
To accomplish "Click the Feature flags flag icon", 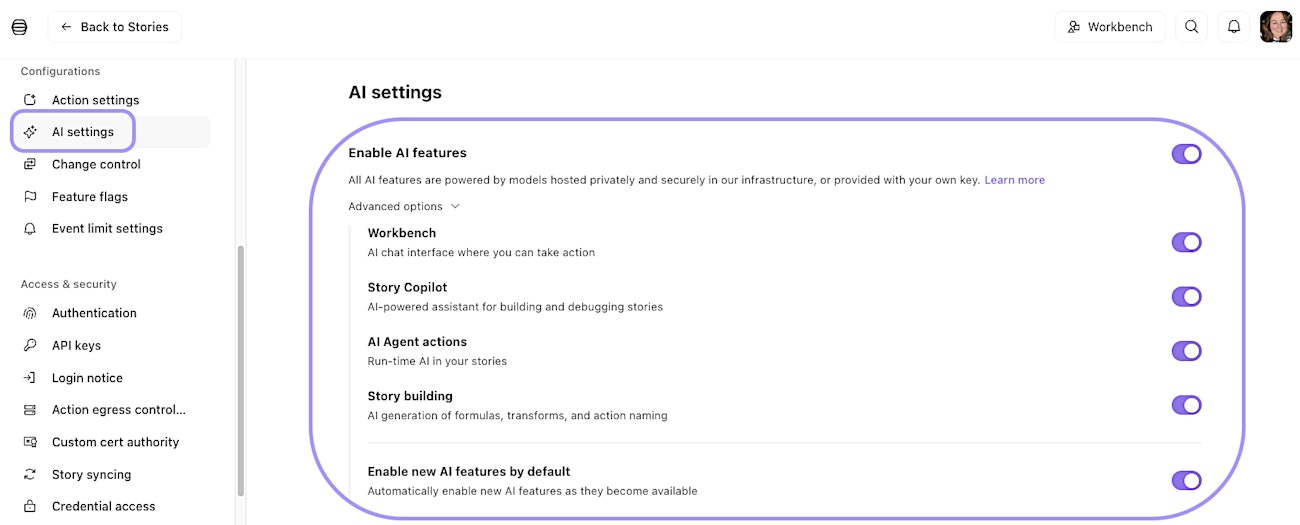I will point(30,197).
